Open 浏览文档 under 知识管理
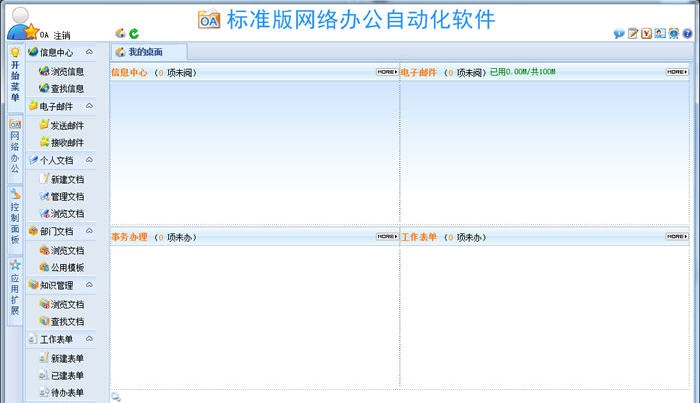The image size is (700, 403). 62,304
